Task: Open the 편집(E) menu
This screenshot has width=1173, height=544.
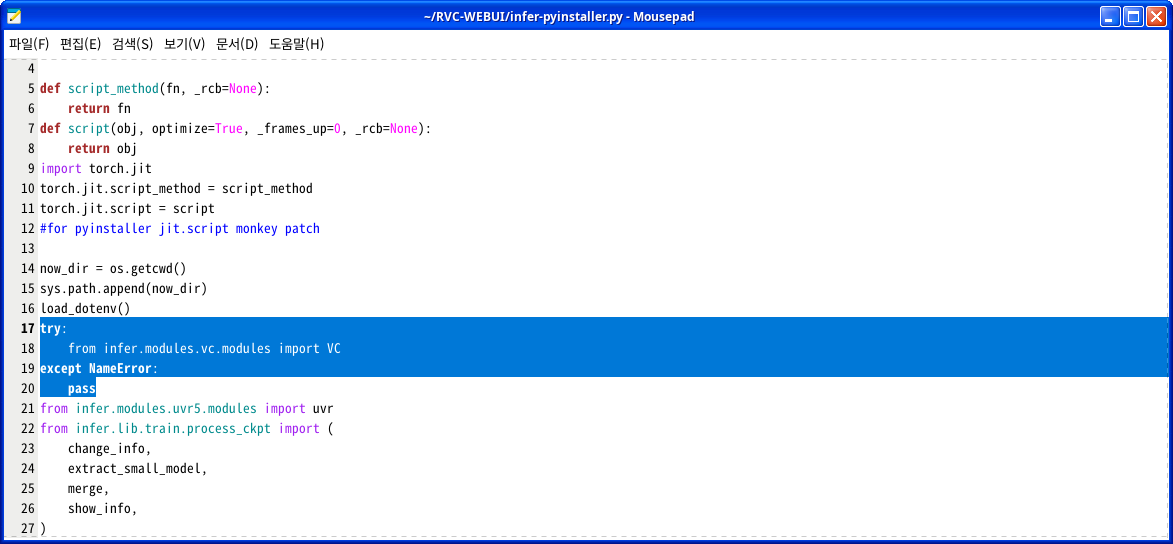Action: tap(81, 44)
